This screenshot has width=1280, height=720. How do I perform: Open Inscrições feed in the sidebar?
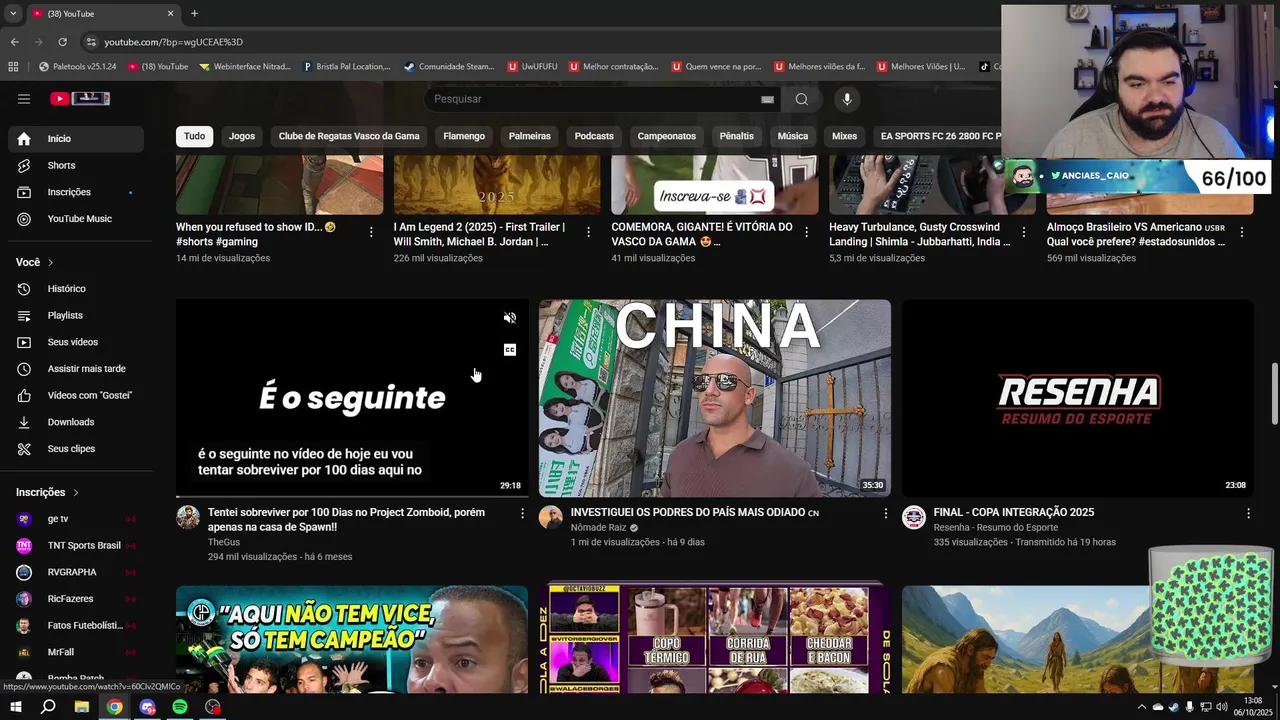[76, 192]
